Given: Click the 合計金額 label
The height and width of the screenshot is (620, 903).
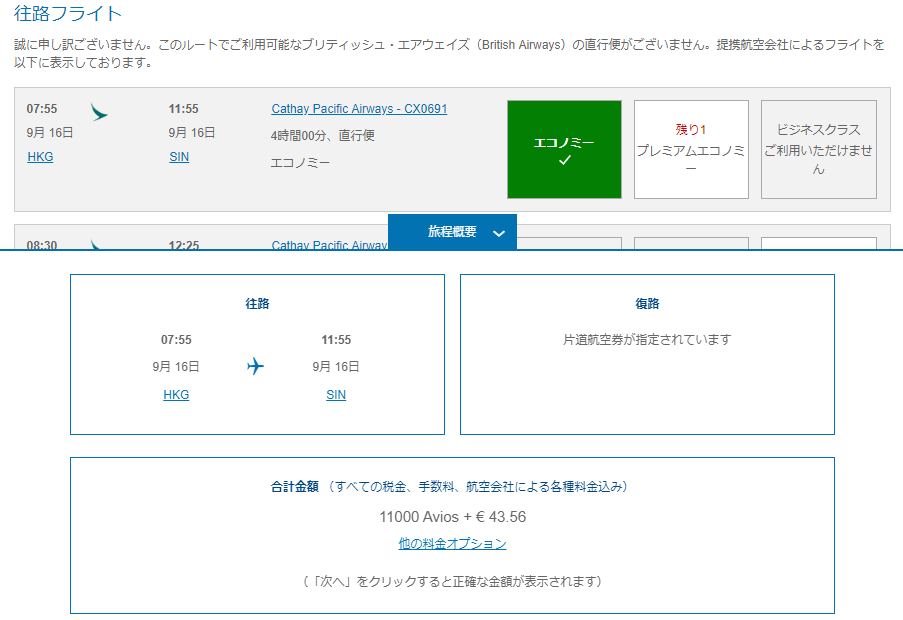Looking at the screenshot, I should [295, 486].
